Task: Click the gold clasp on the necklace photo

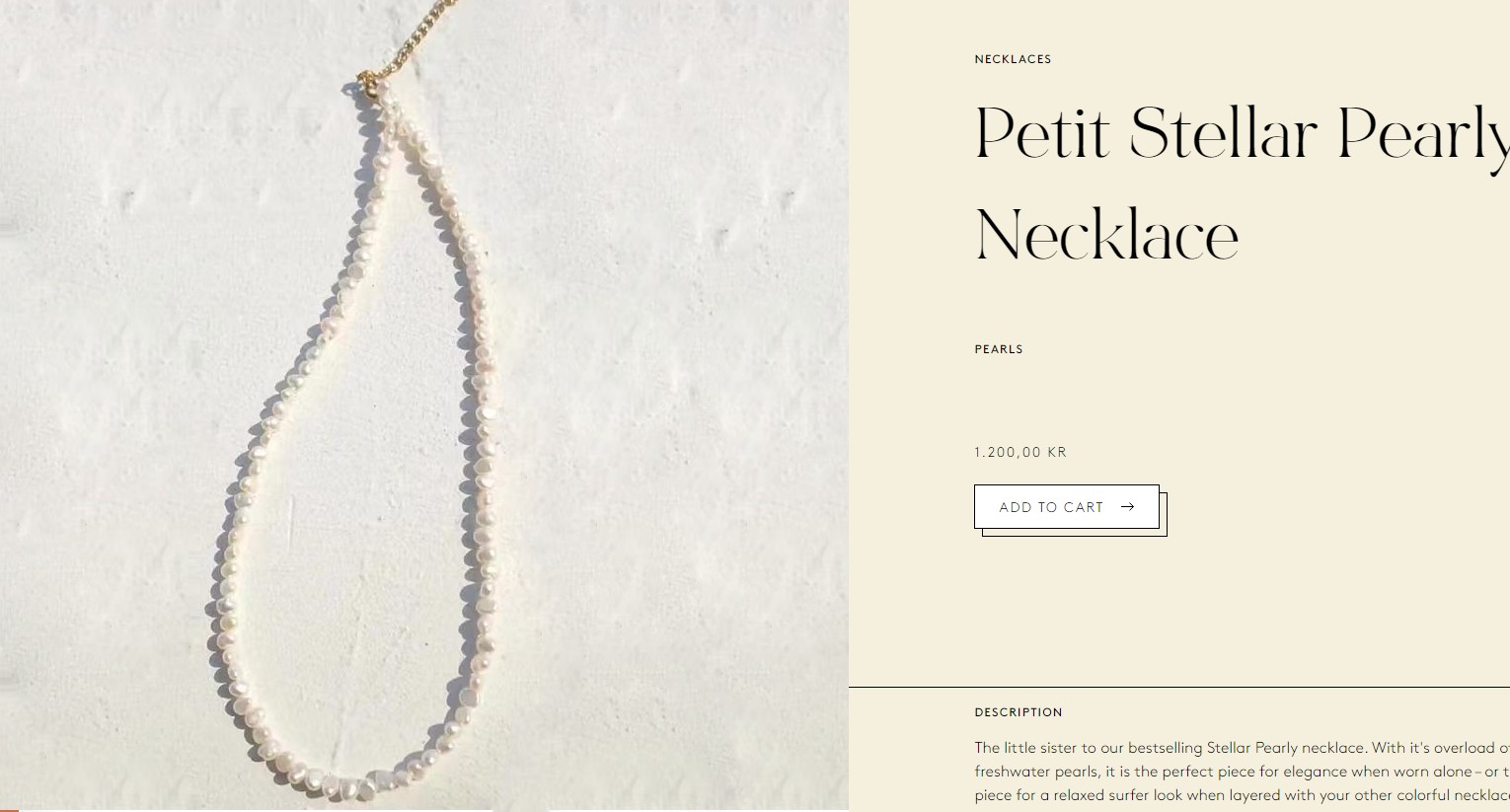Action: (367, 83)
